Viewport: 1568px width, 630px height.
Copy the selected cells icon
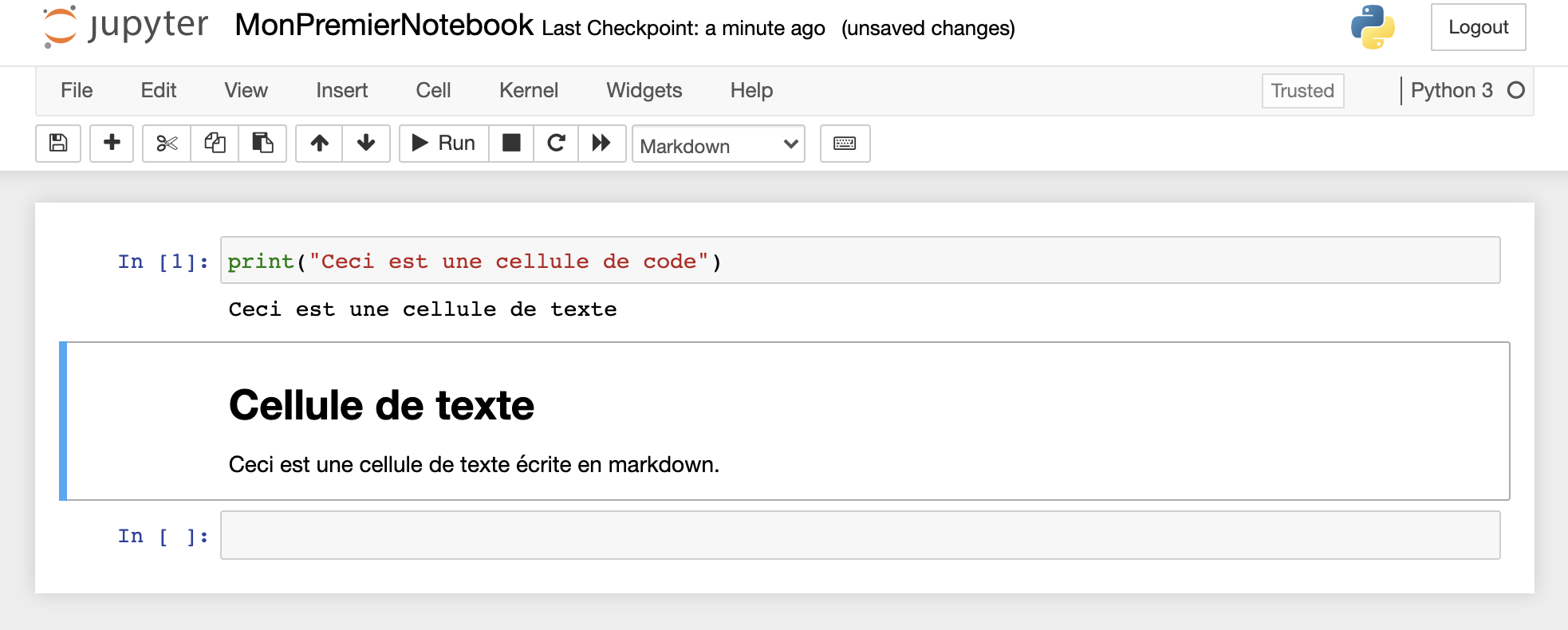(215, 144)
